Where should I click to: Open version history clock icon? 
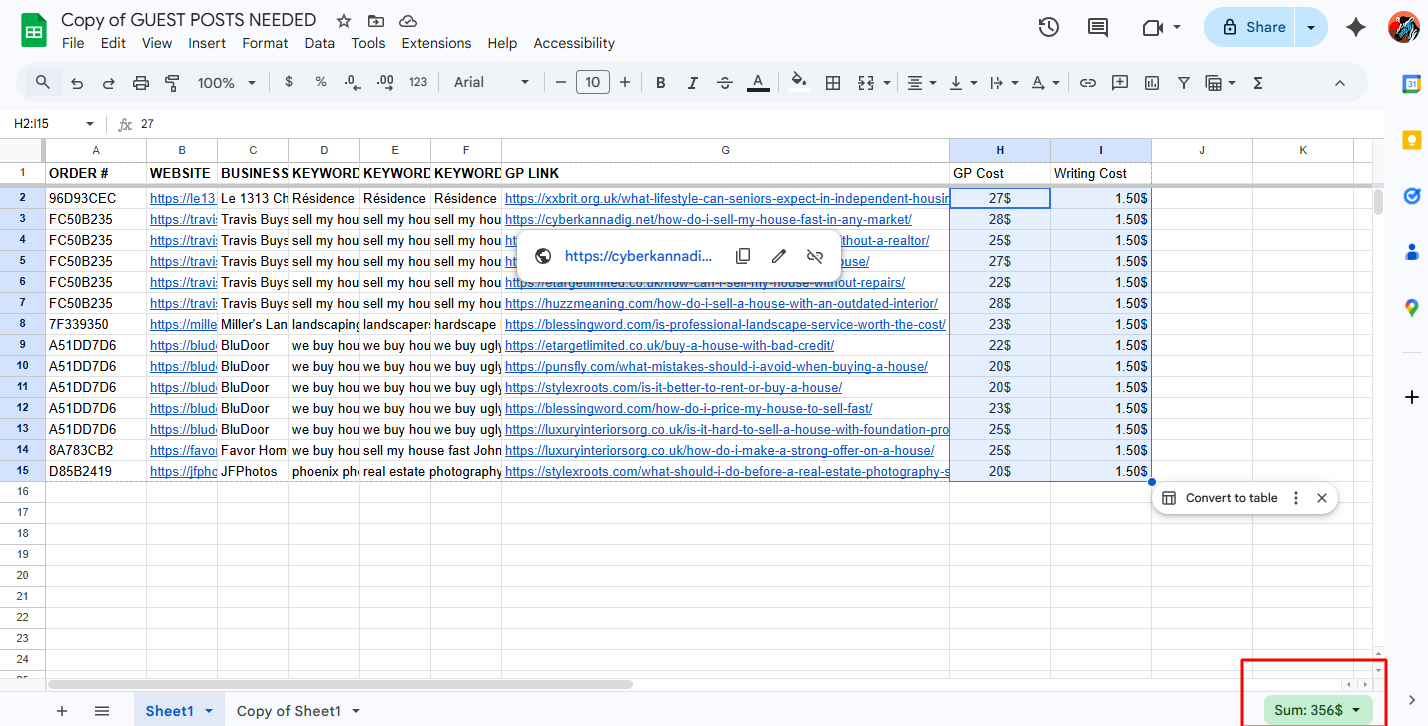(1048, 28)
